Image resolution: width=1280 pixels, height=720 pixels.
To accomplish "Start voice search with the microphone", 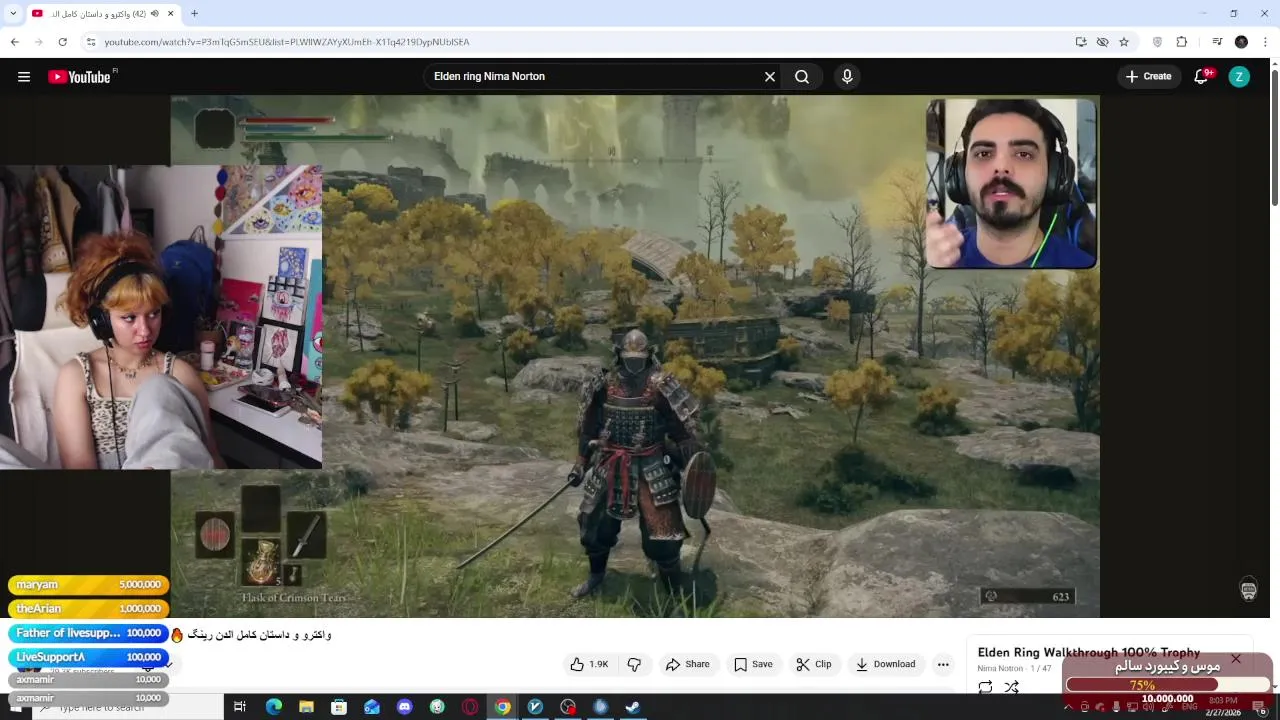I will point(847,77).
